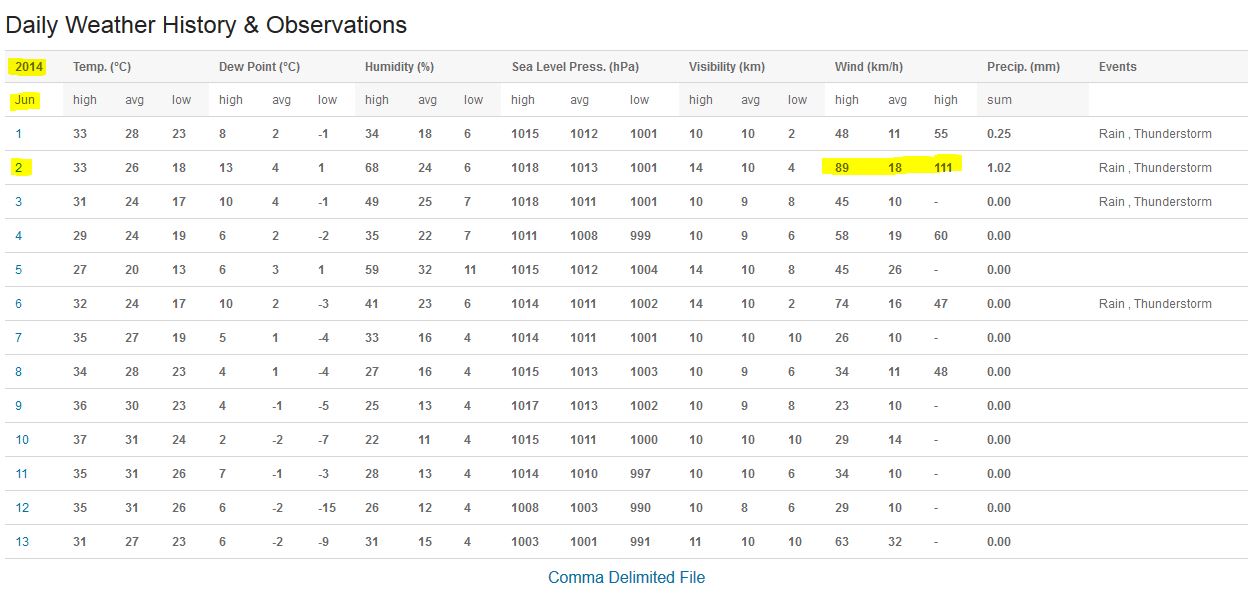Open day 4 observations

coord(19,235)
